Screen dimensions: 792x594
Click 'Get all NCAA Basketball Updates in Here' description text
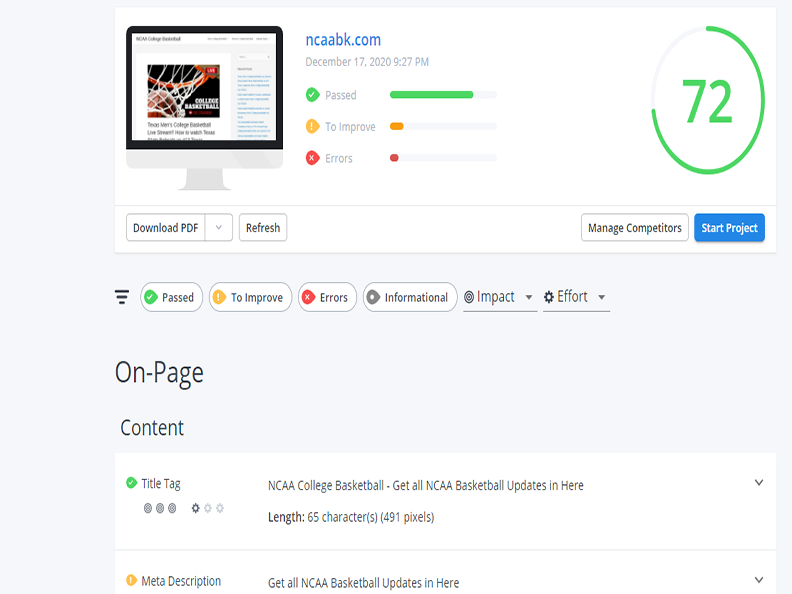(x=363, y=583)
